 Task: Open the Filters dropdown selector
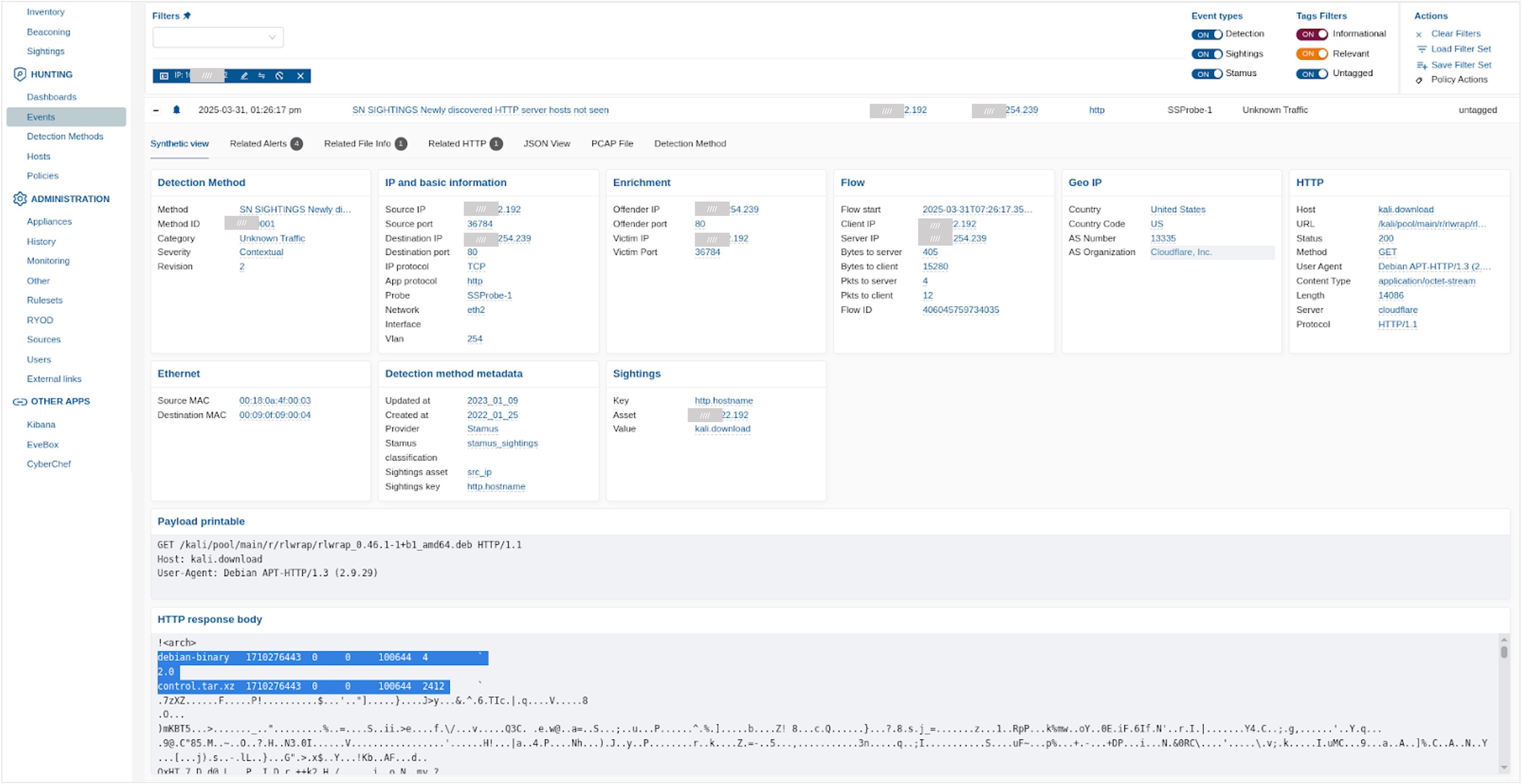coord(217,37)
